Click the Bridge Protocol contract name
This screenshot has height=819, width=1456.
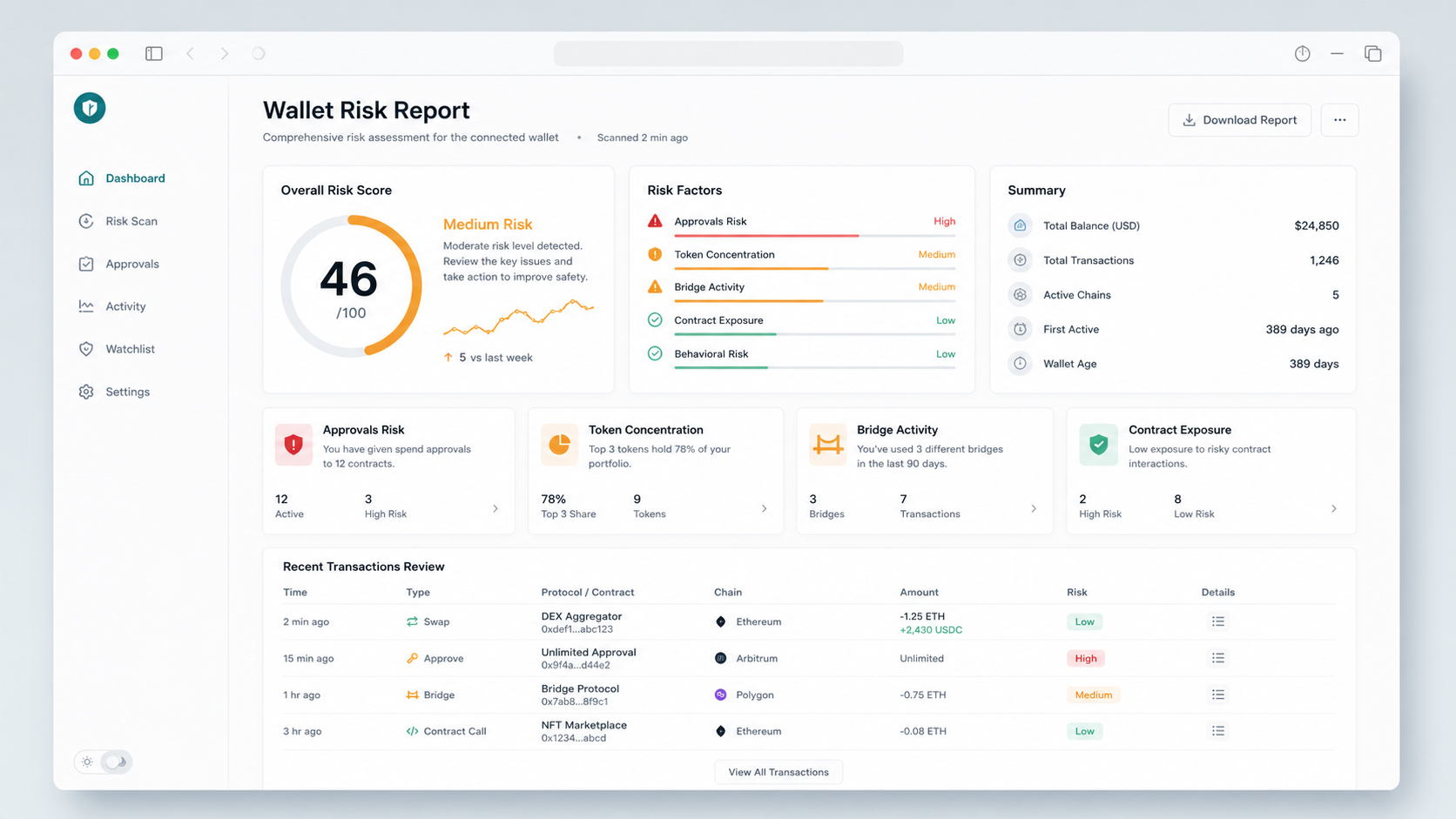point(580,688)
